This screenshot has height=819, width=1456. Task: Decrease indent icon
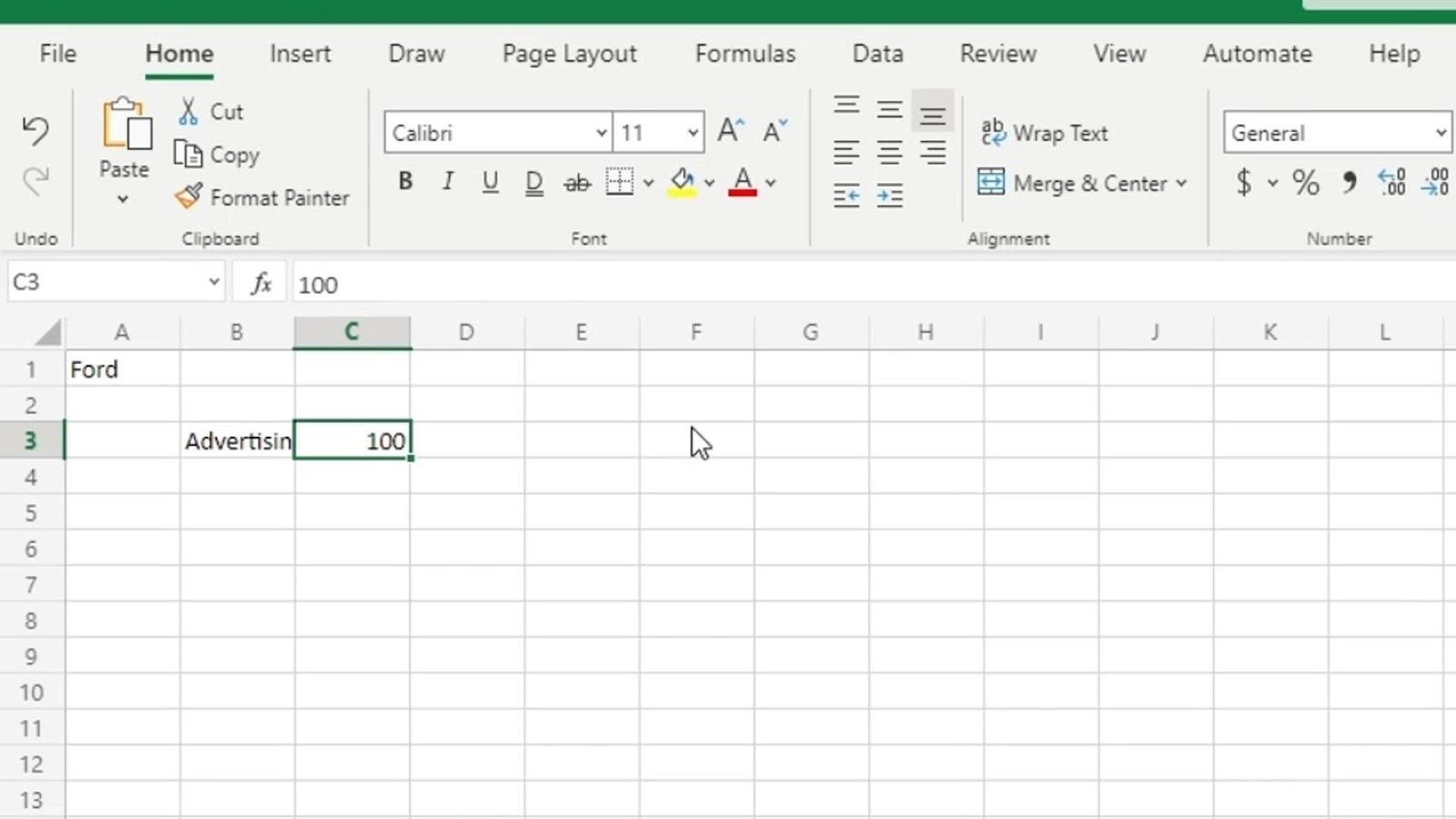[x=846, y=195]
